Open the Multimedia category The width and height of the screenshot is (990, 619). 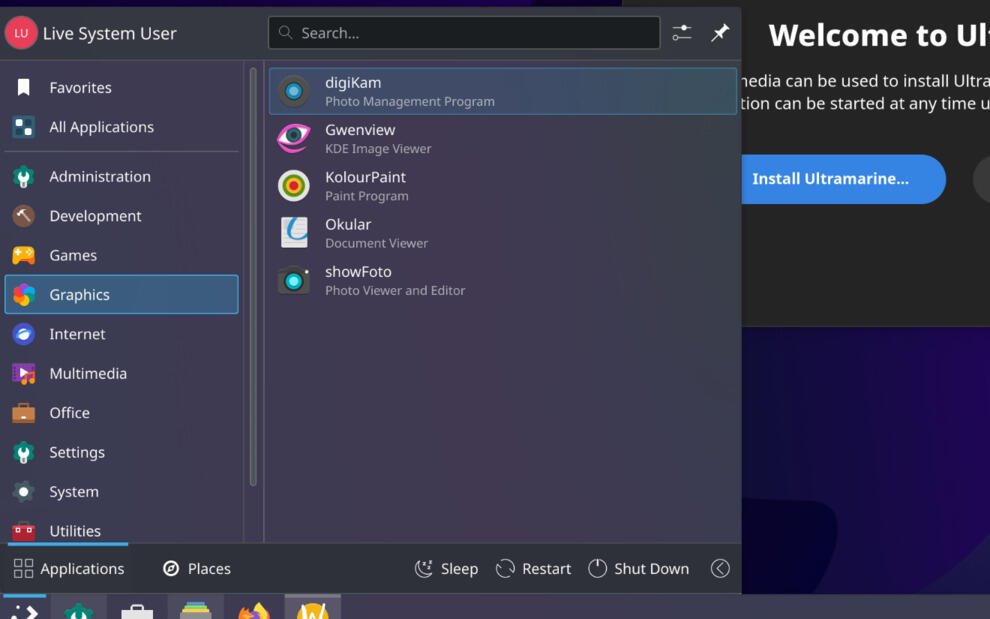pos(121,373)
